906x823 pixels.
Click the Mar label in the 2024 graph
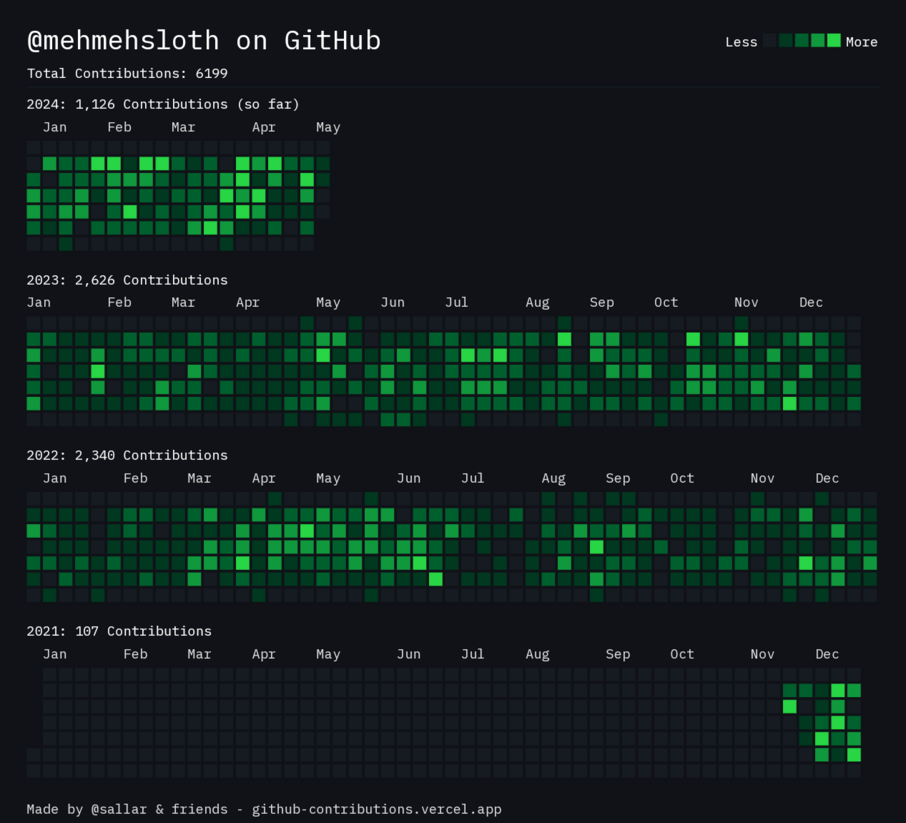click(x=183, y=127)
